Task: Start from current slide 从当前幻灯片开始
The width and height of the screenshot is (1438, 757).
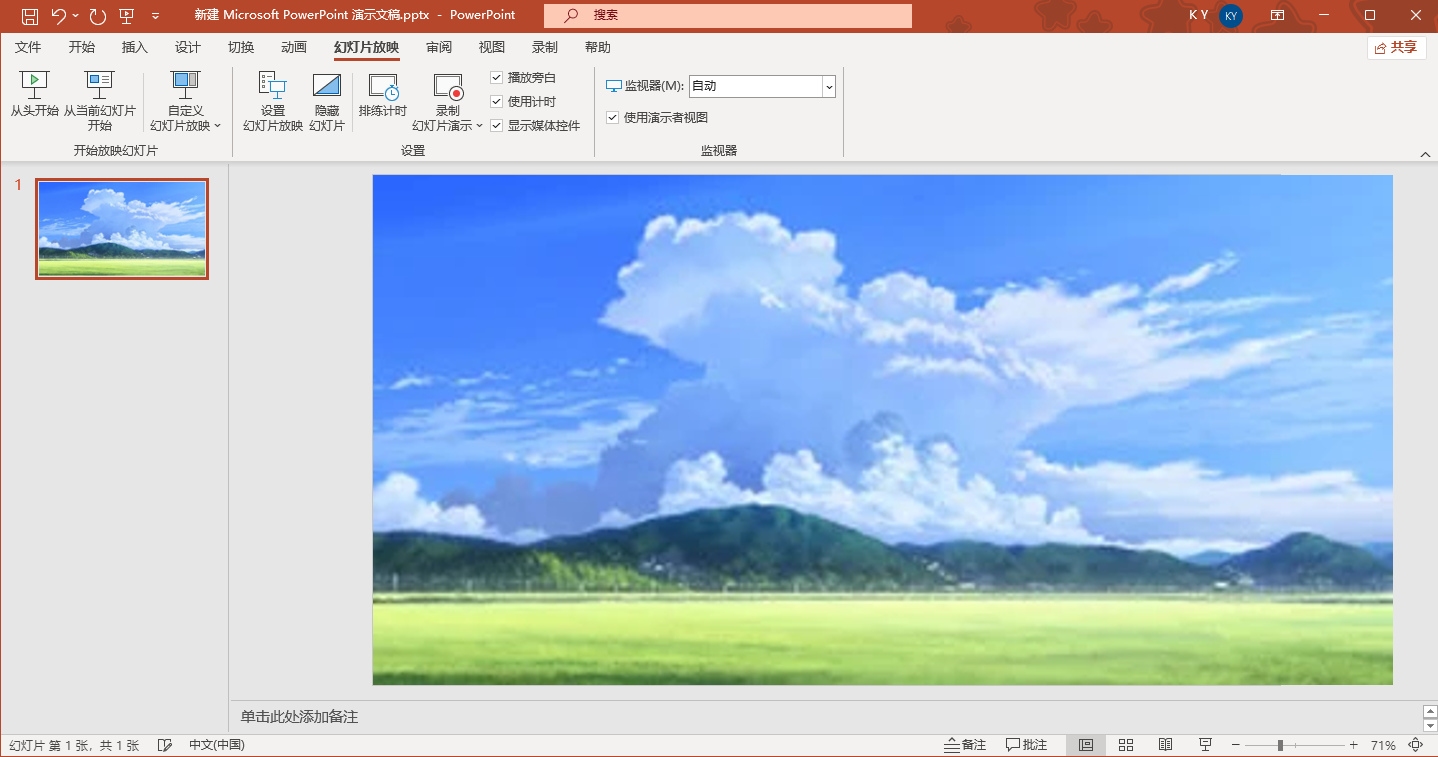Action: (100, 102)
